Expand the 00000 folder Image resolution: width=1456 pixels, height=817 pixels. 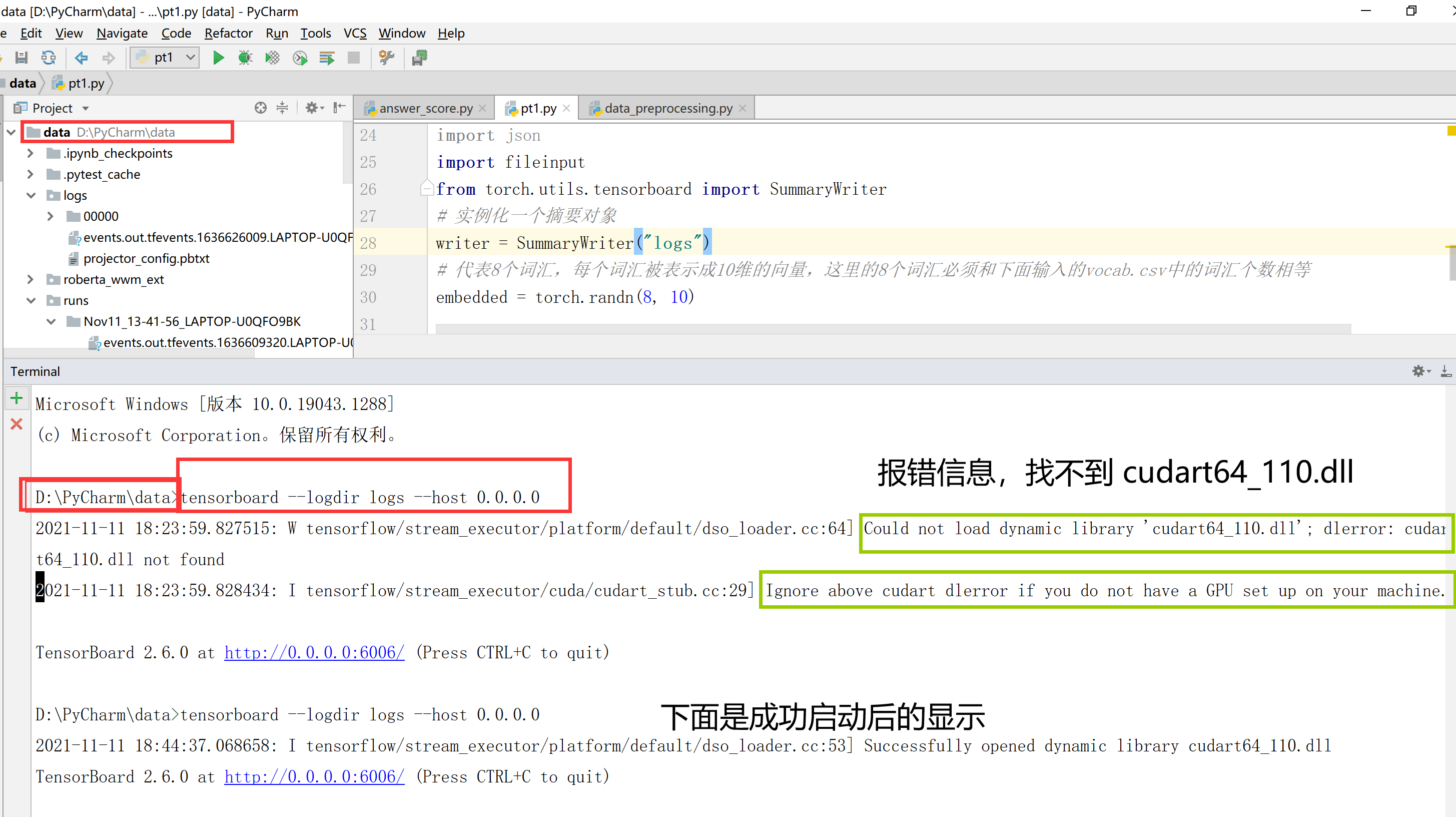[x=51, y=217]
